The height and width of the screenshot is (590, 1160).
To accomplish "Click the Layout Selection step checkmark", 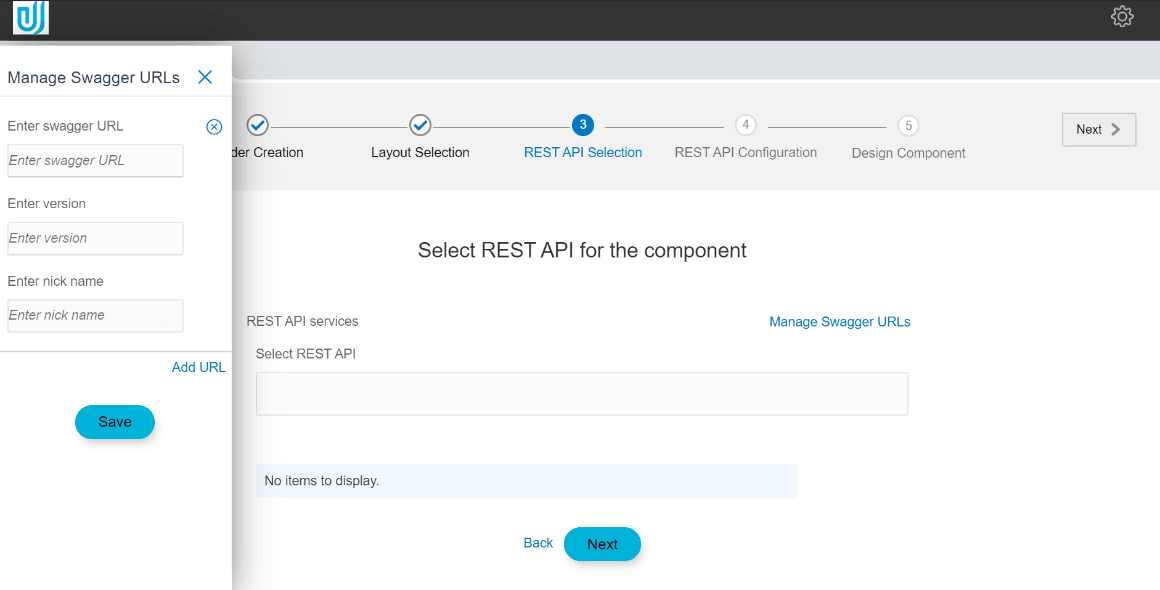I will click(x=420, y=125).
